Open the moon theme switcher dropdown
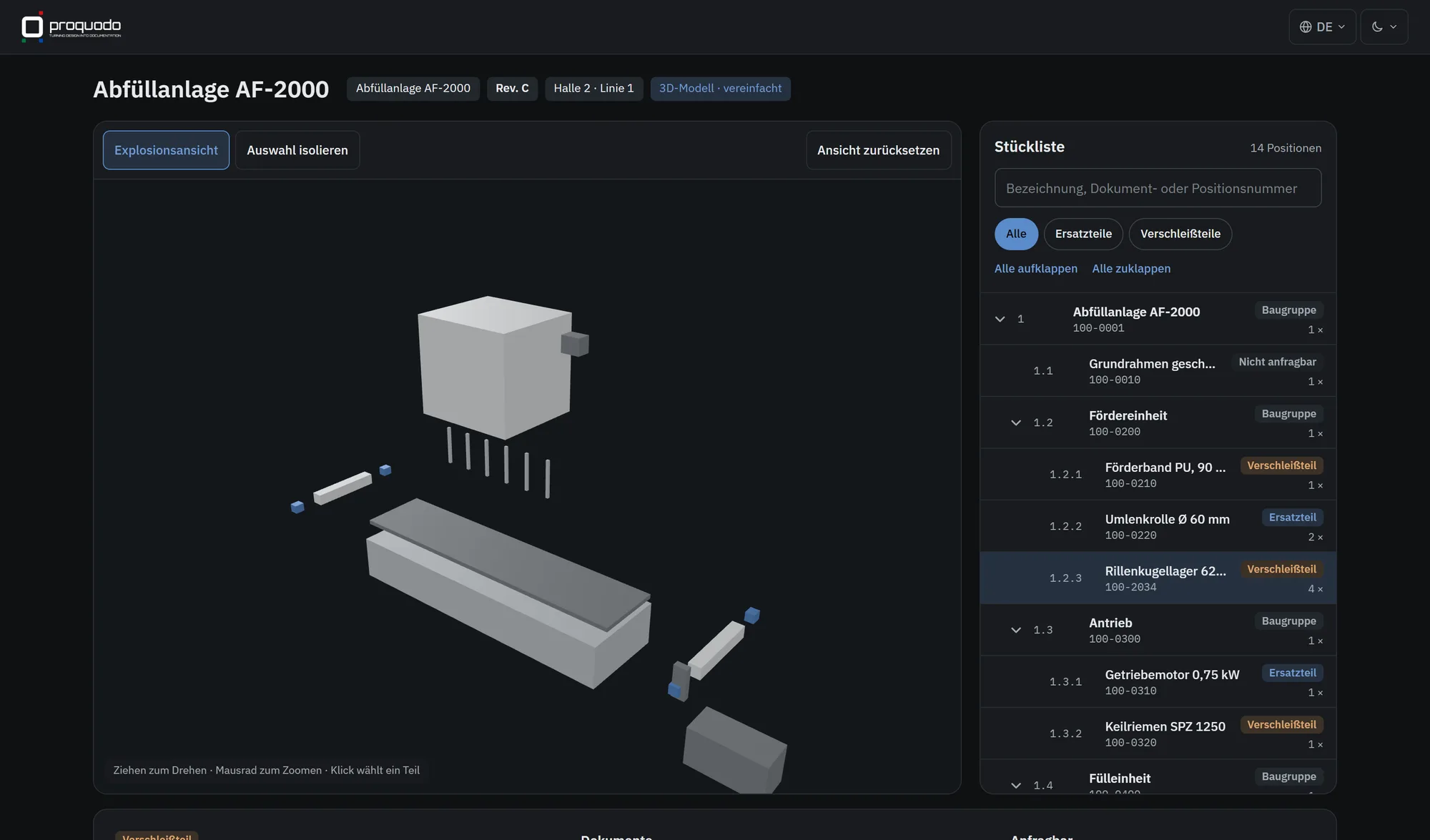The height and width of the screenshot is (840, 1430). 1384,26
